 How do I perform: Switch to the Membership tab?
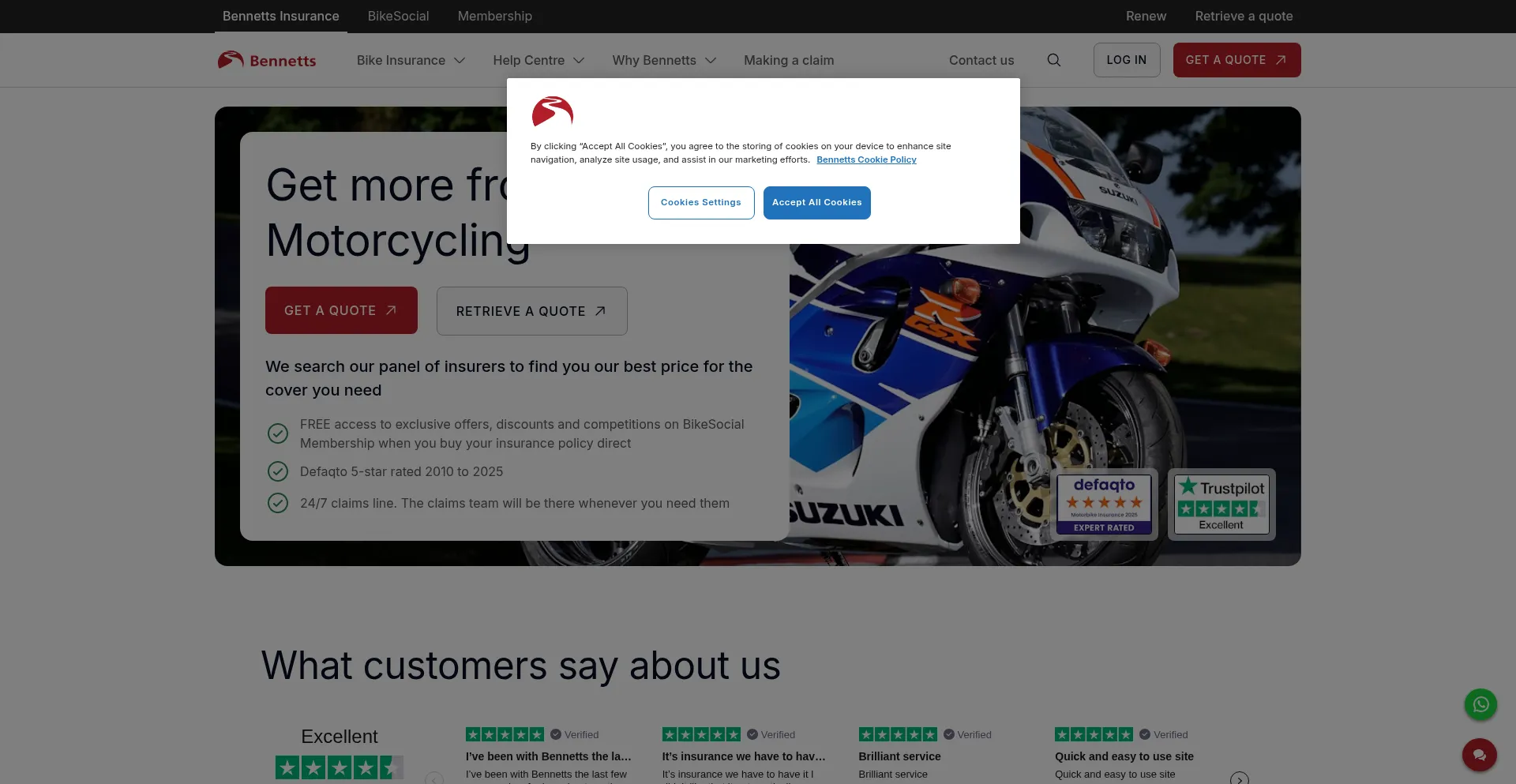[495, 17]
